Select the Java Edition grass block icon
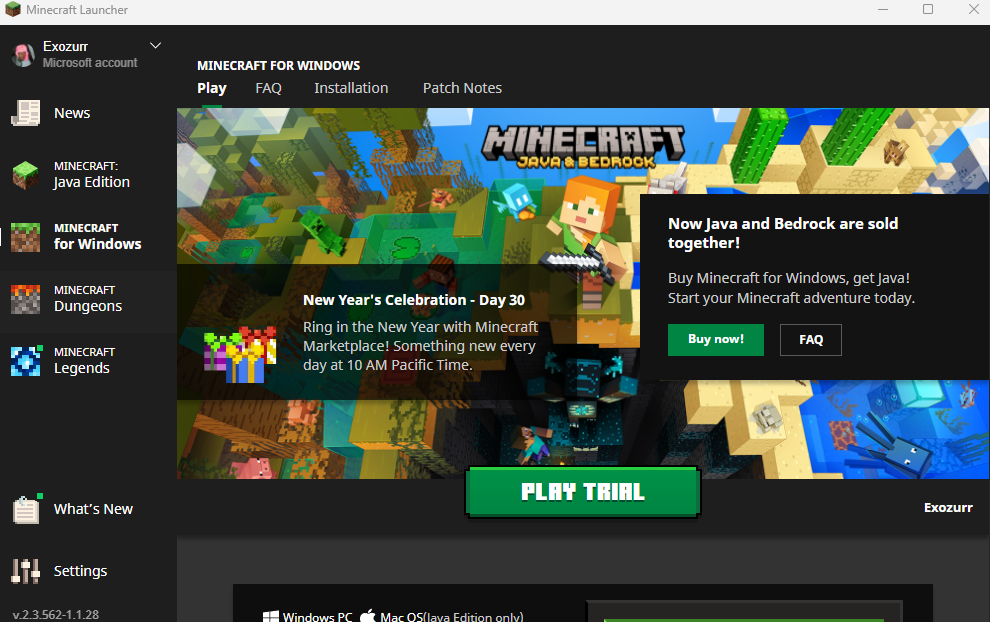The height and width of the screenshot is (622, 990). click(26, 175)
